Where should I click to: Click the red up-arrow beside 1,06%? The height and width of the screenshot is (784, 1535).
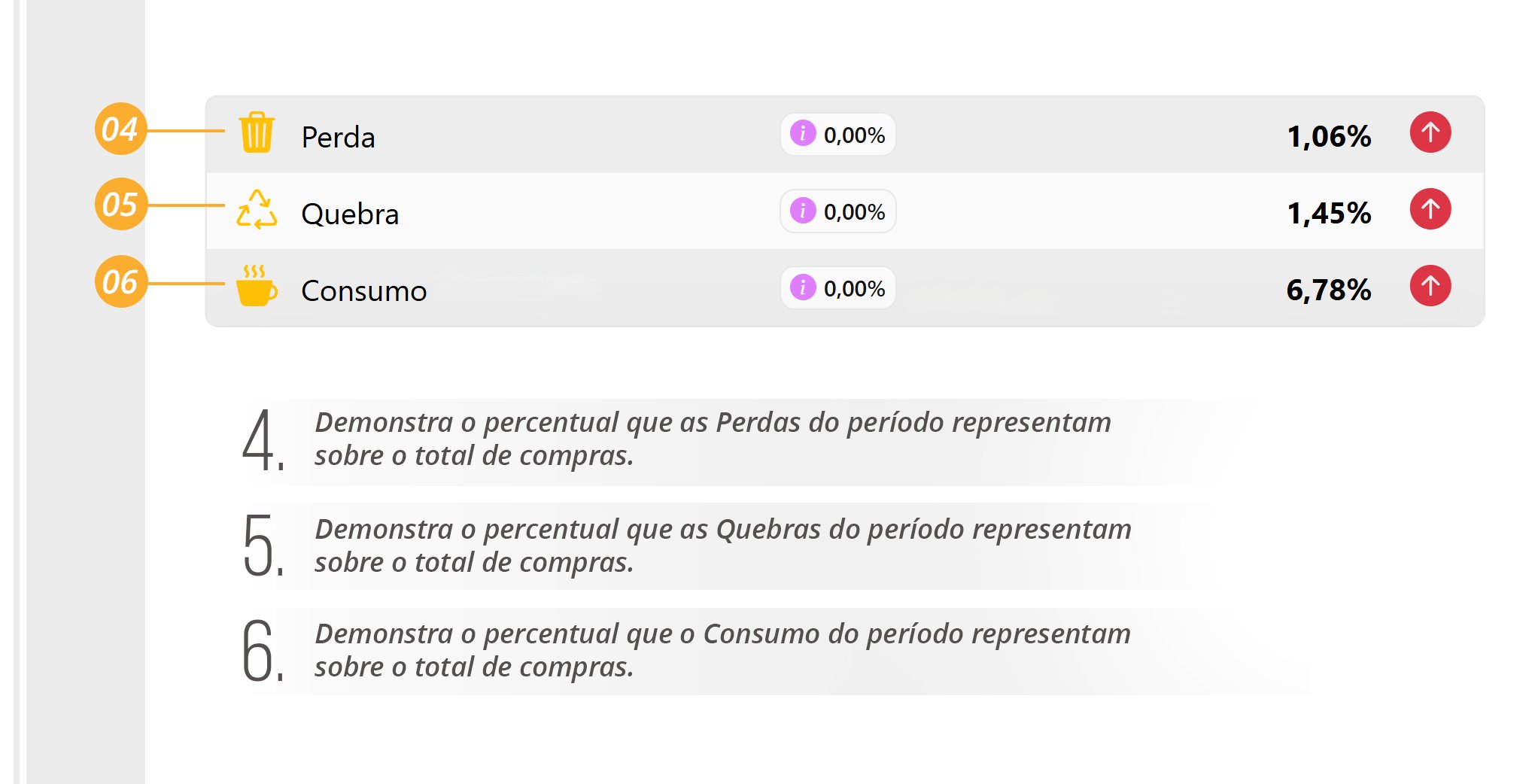point(1430,132)
